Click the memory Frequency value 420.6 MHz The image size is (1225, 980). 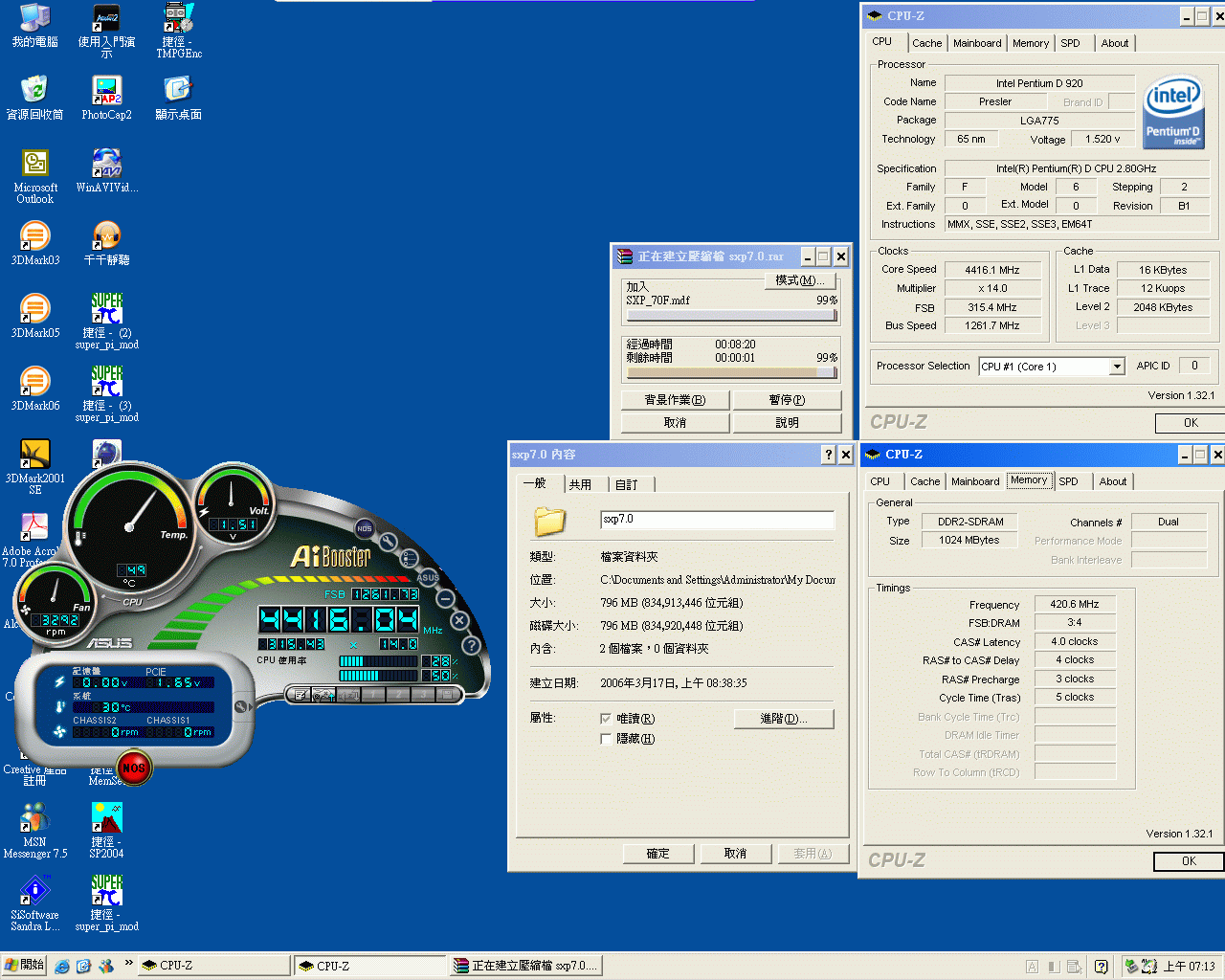pos(1075,605)
